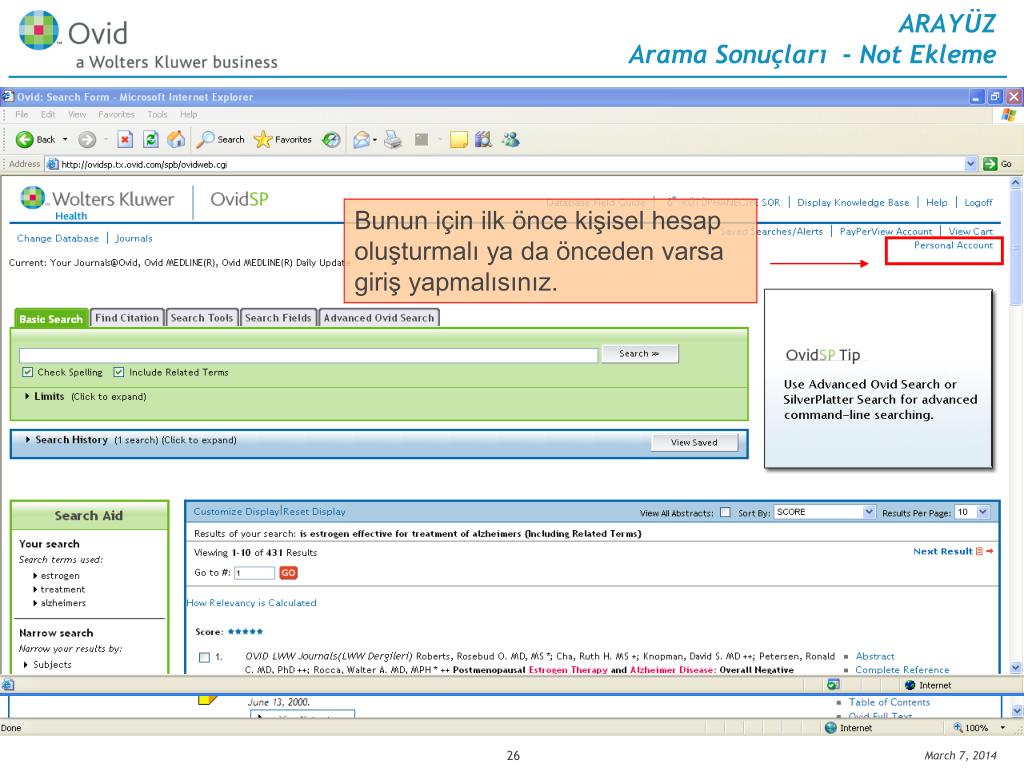The image size is (1024, 768).
Task: Click the Change Database link
Action: [58, 238]
